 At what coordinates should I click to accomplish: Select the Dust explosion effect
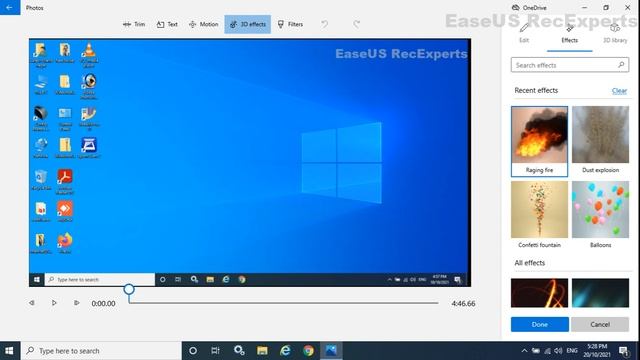pos(600,141)
